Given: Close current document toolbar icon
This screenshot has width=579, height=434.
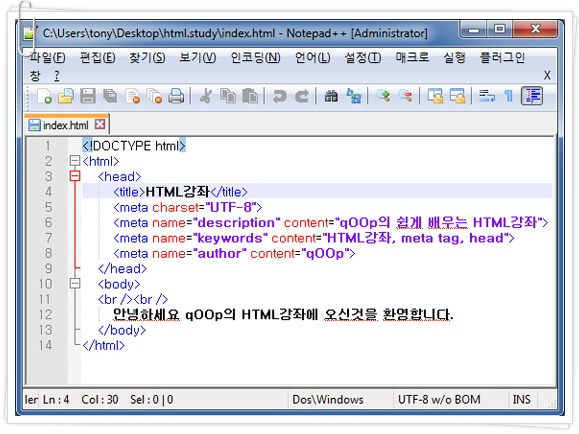Looking at the screenshot, I should pos(132,96).
